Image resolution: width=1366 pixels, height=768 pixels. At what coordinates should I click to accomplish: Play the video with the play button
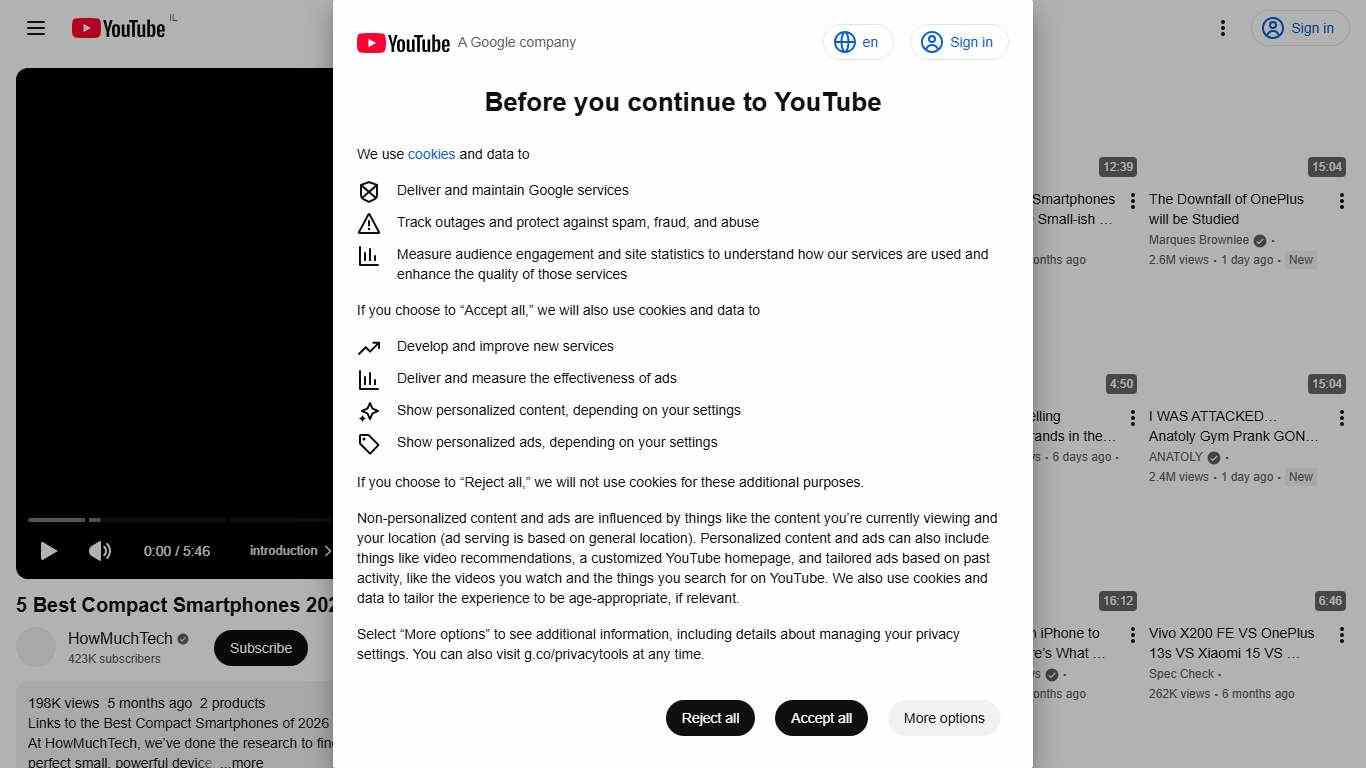click(48, 550)
